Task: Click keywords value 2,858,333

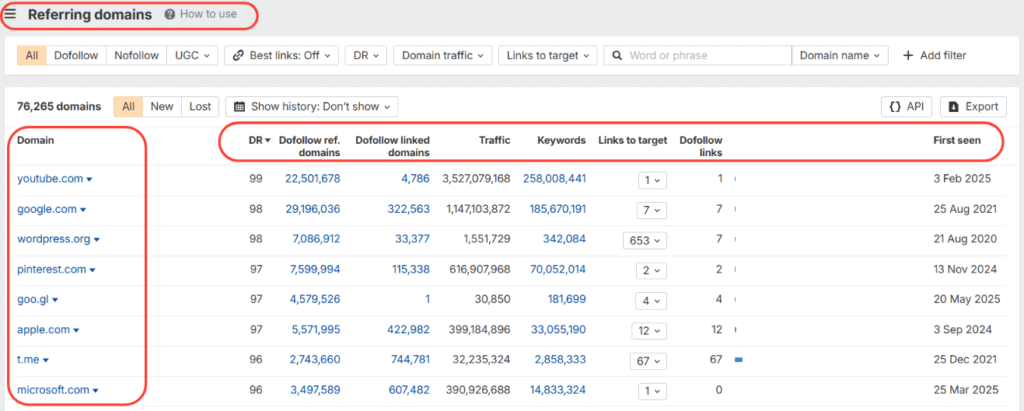Action: (x=560, y=359)
